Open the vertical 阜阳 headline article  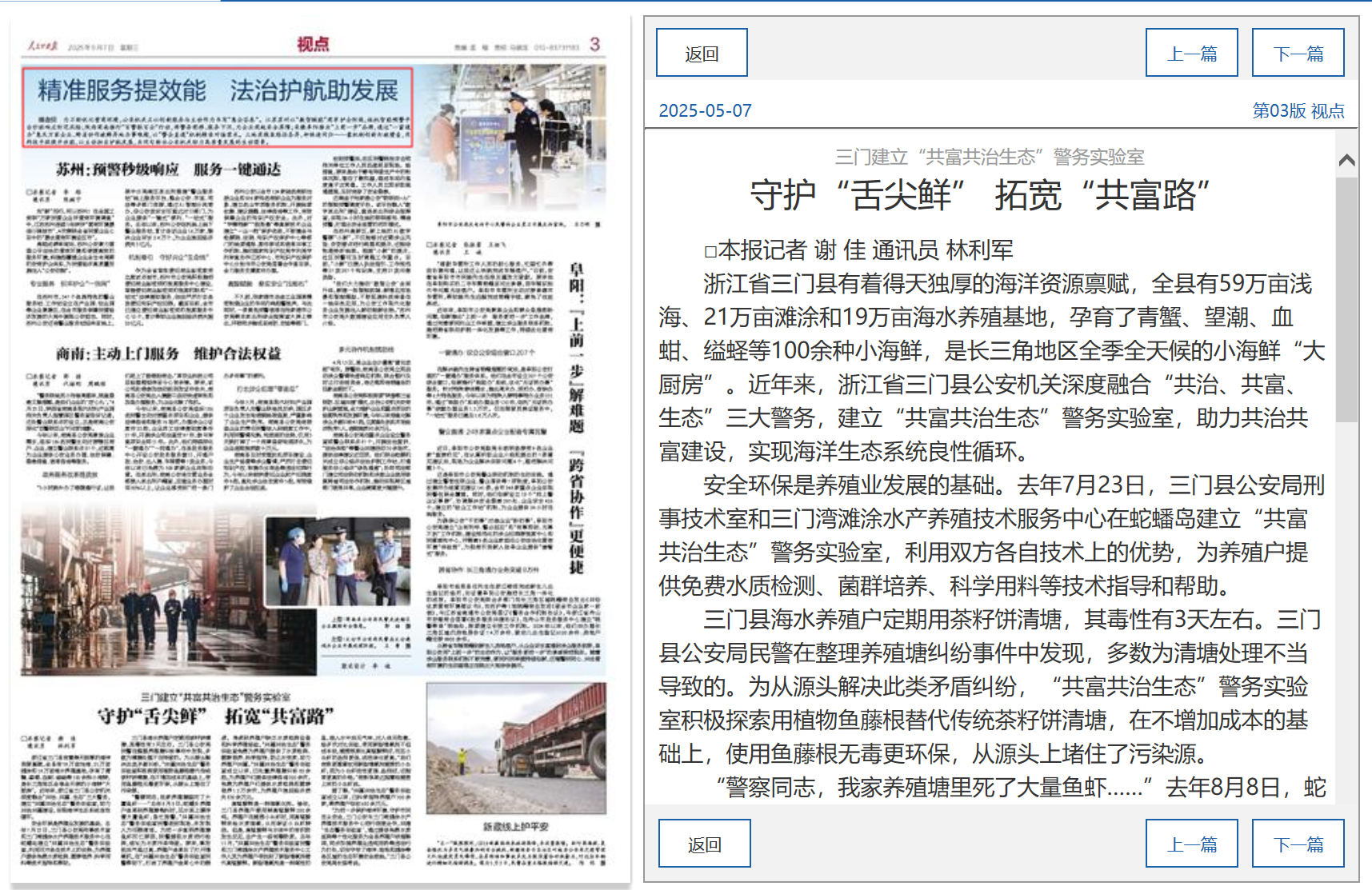[576, 416]
